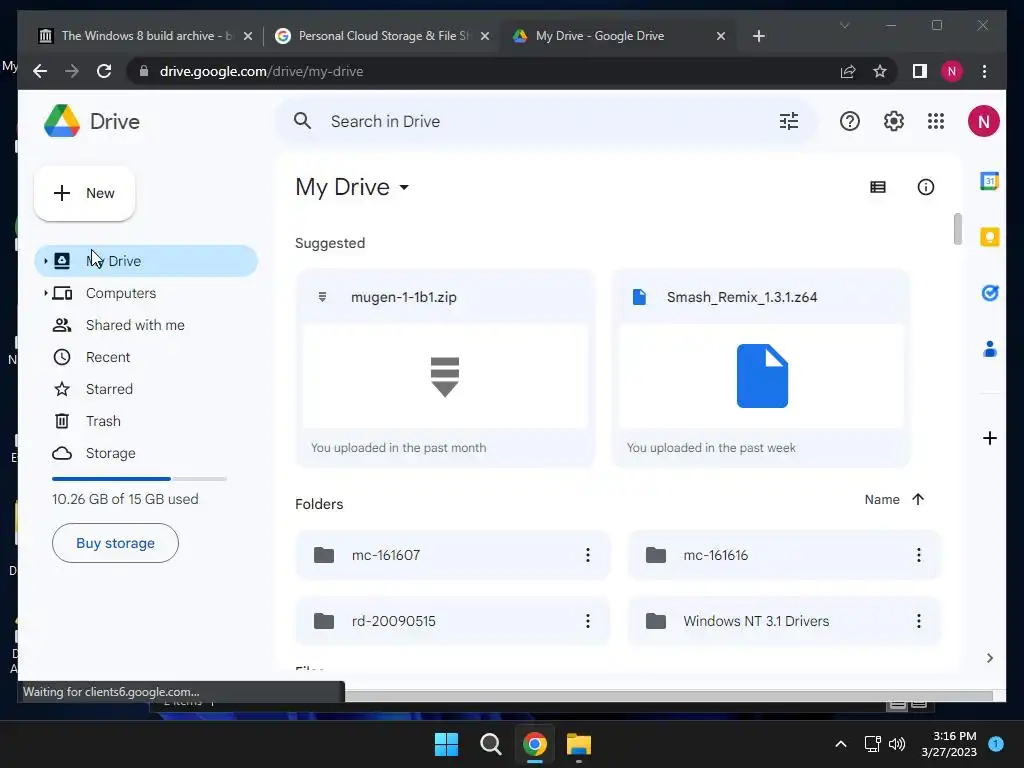1024x768 pixels.
Task: Open more actions for mc-161616
Action: [919, 555]
